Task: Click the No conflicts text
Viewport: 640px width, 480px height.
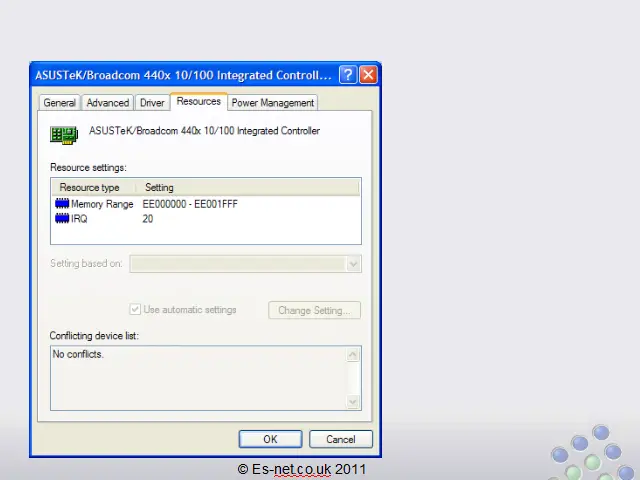Action: pyautogui.click(x=78, y=354)
